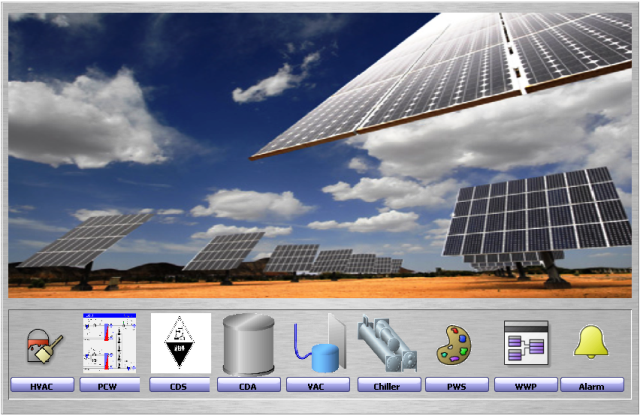Screen dimensions: 640x416
Task: Select the CDS diamond hazard icon
Action: click(x=180, y=343)
